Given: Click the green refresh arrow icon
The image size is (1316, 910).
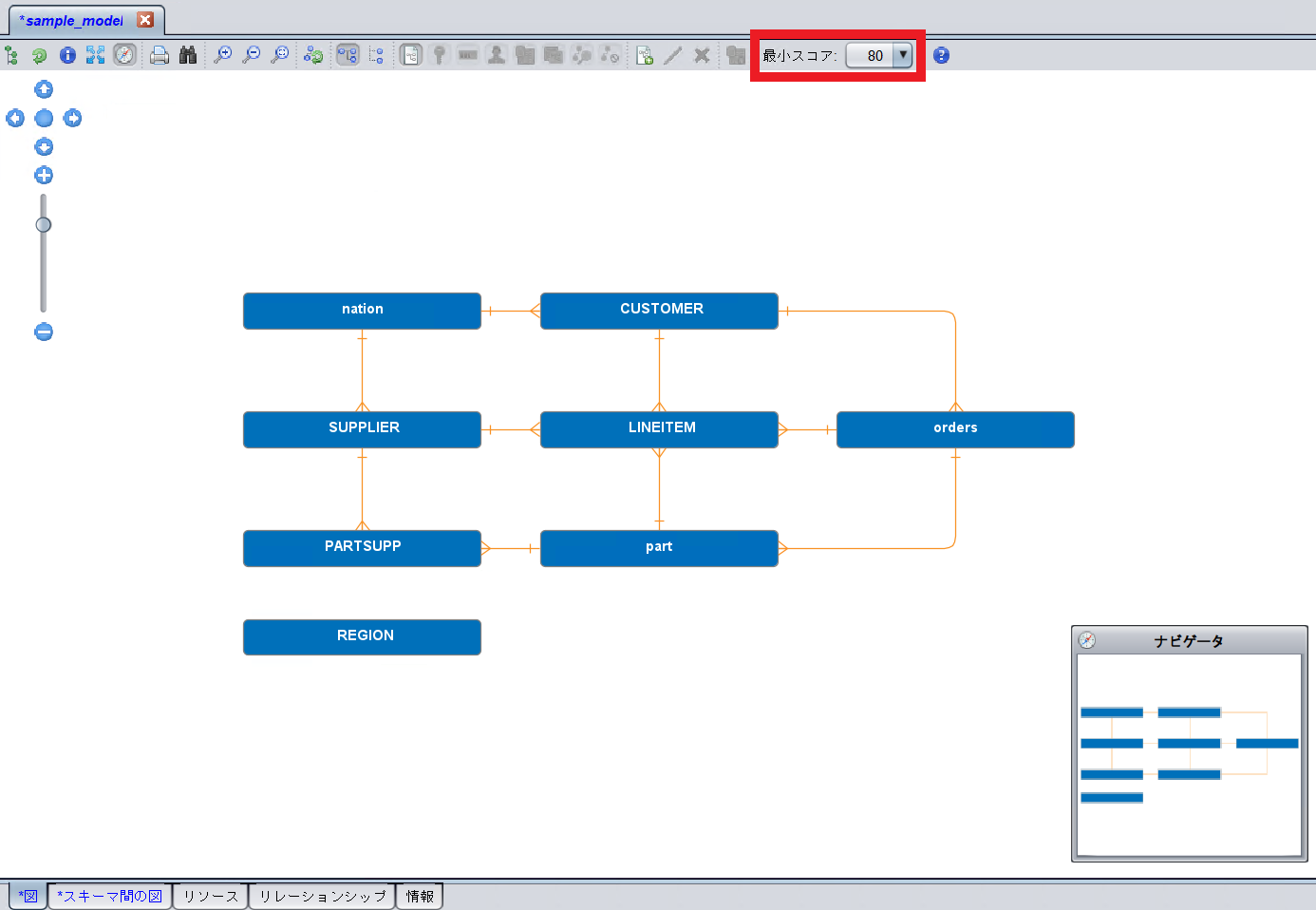Looking at the screenshot, I should coord(39,55).
